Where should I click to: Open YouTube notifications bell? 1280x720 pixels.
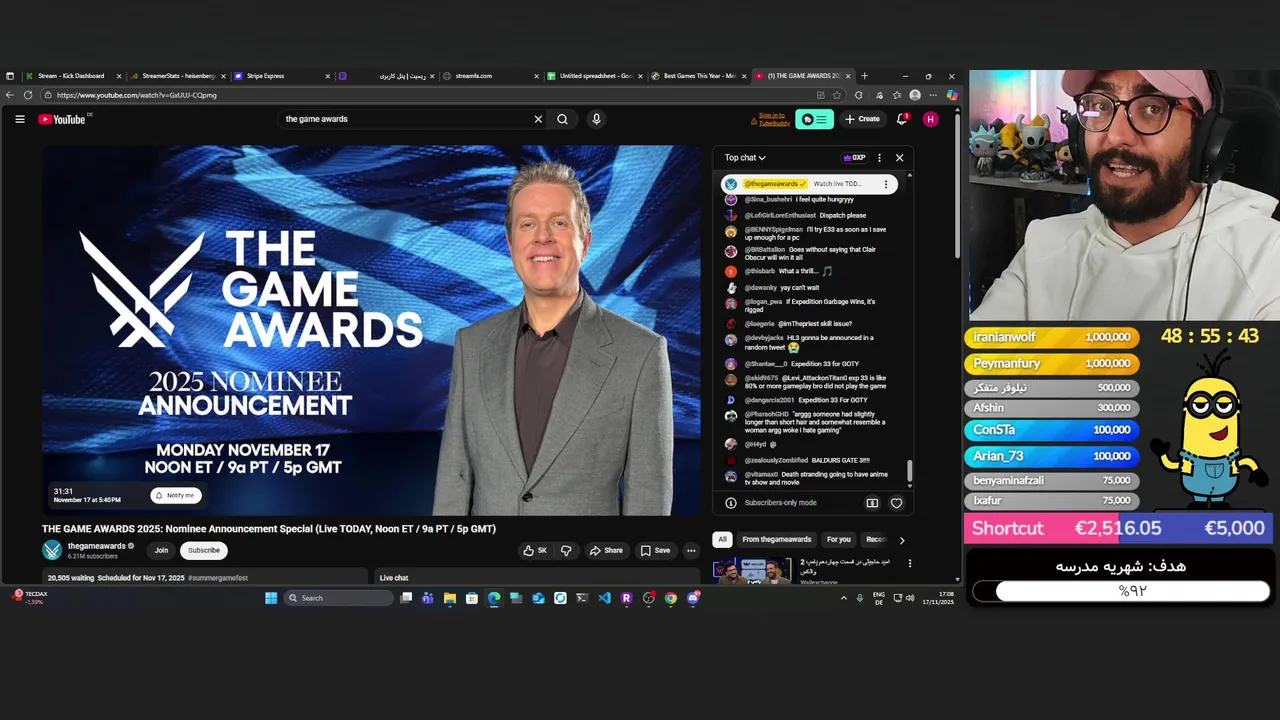pyautogui.click(x=902, y=119)
